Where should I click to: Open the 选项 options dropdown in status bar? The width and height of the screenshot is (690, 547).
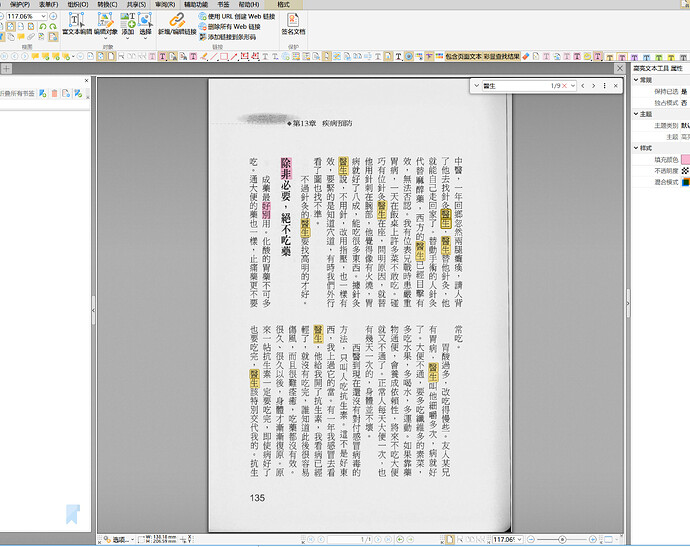click(120, 540)
